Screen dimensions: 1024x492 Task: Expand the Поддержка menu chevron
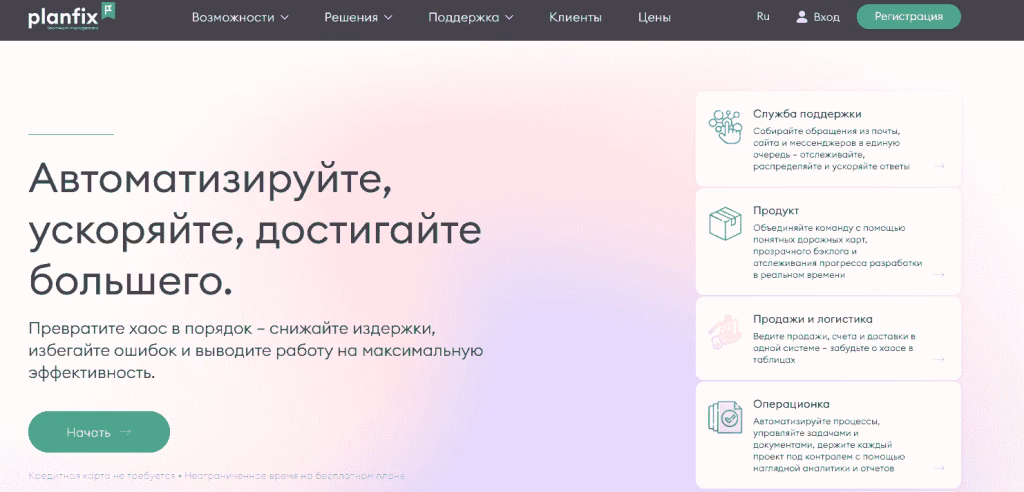click(x=509, y=18)
